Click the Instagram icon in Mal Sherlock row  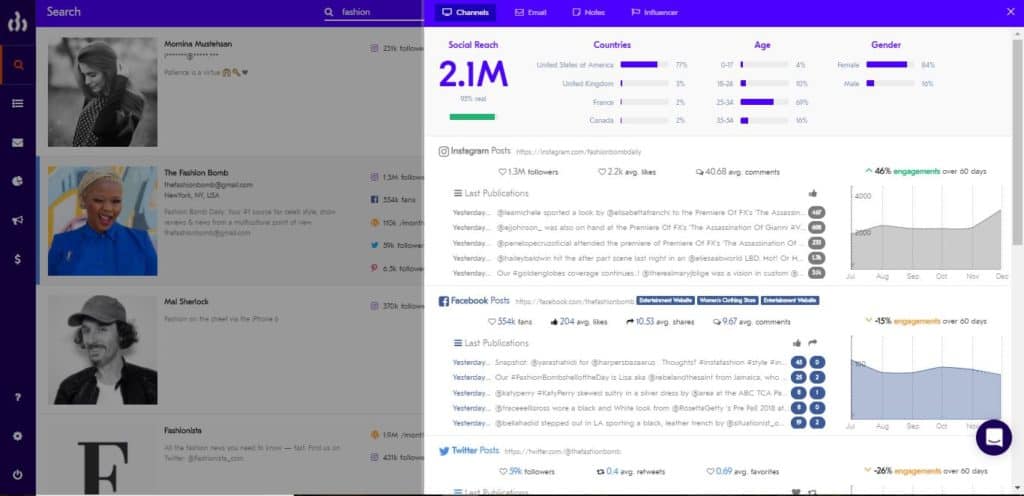coord(375,305)
